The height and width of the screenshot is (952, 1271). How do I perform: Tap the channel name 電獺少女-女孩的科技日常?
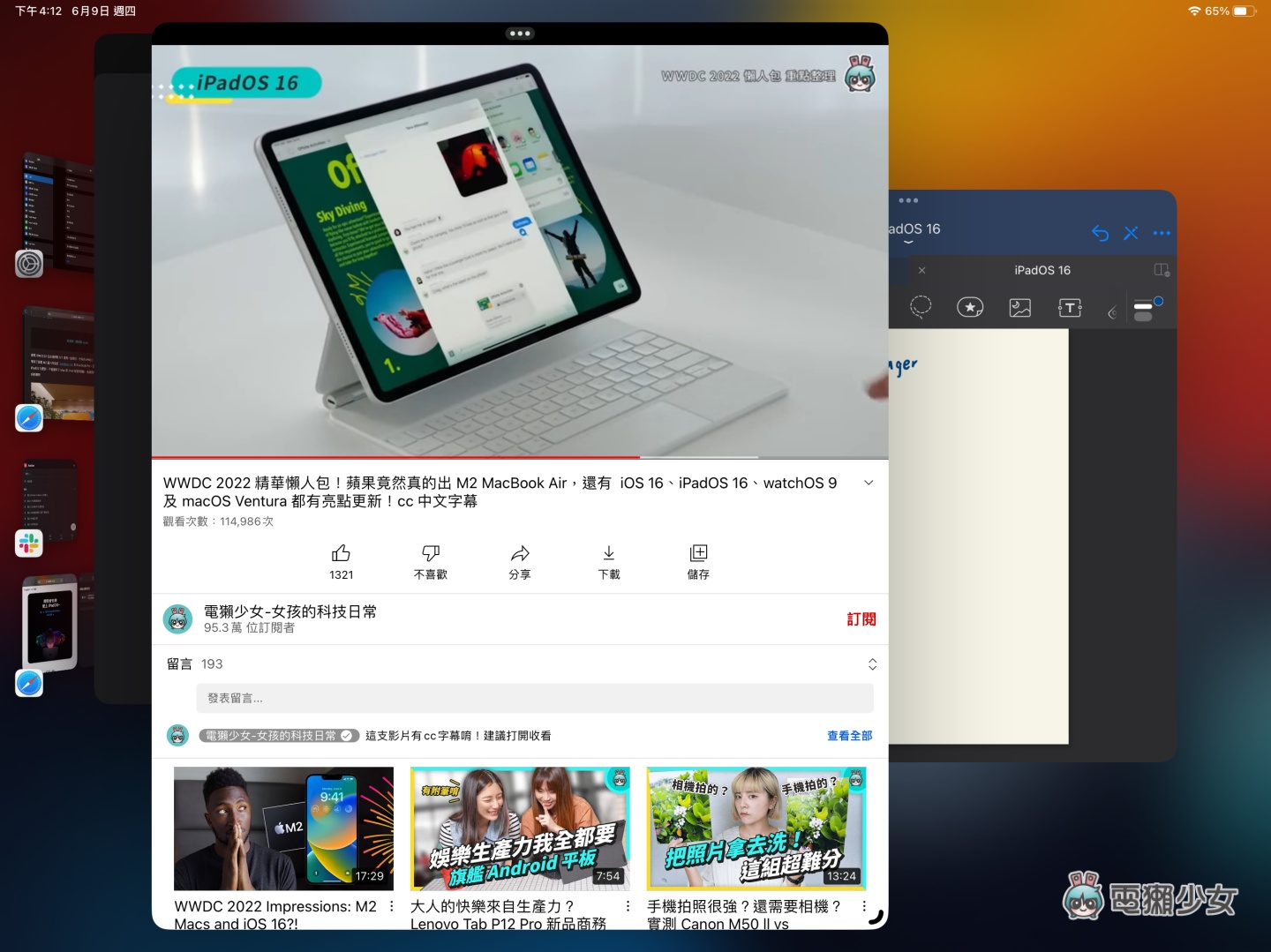tap(290, 611)
